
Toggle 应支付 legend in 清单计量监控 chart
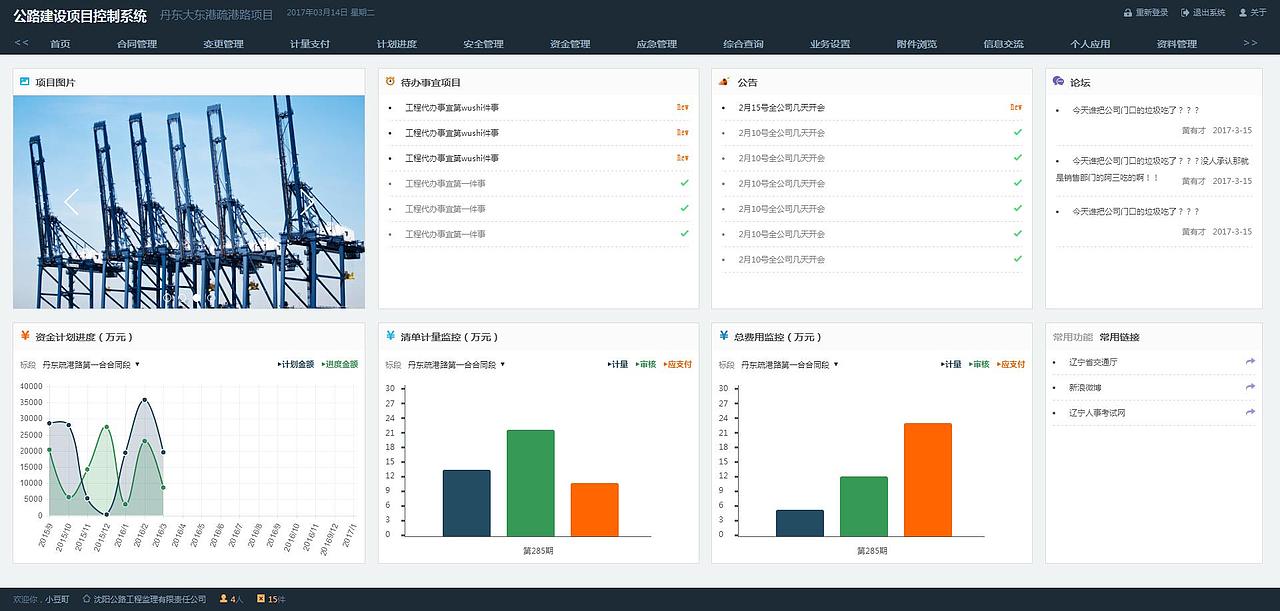coord(678,365)
